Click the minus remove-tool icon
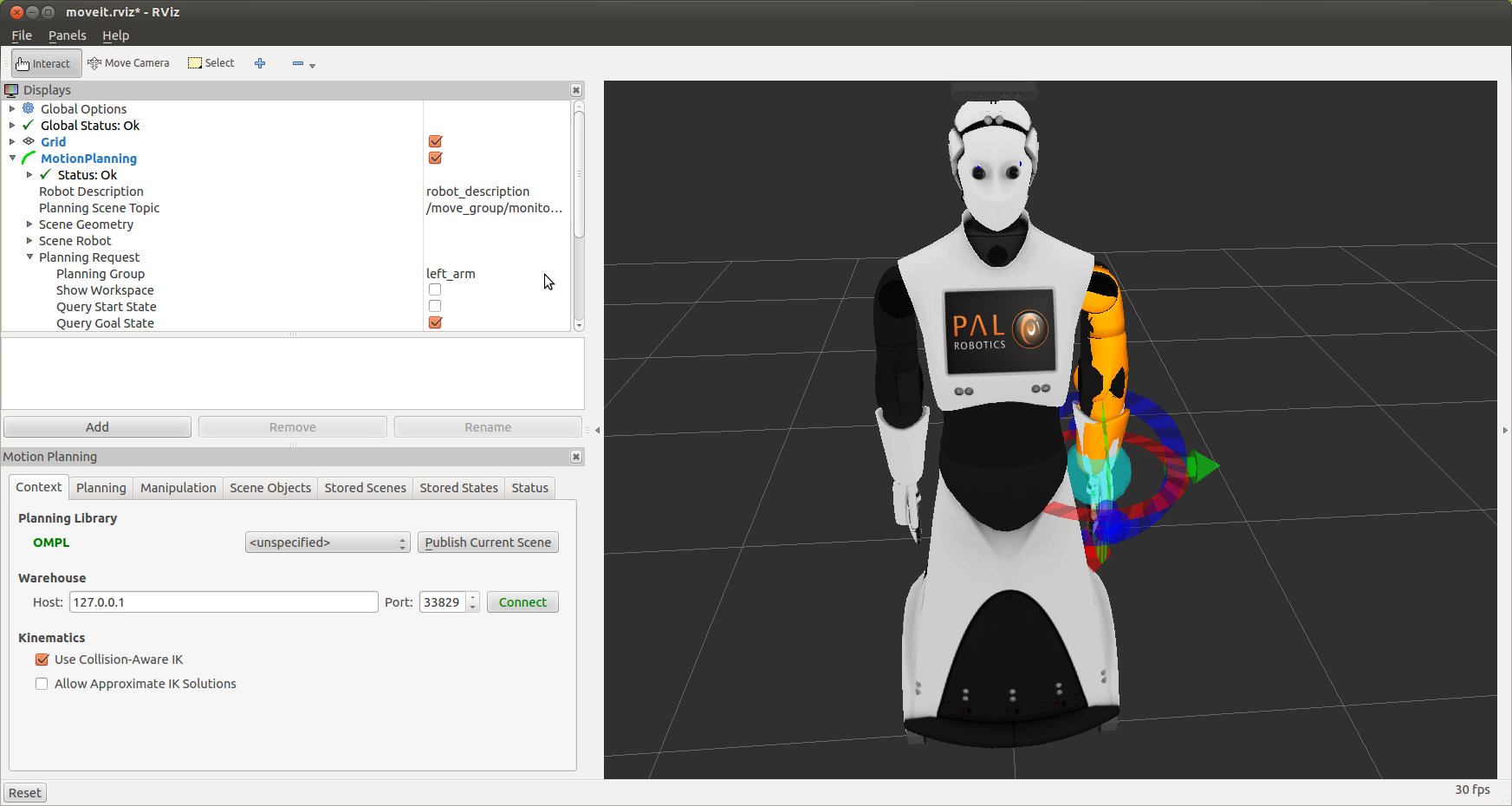 tap(298, 63)
